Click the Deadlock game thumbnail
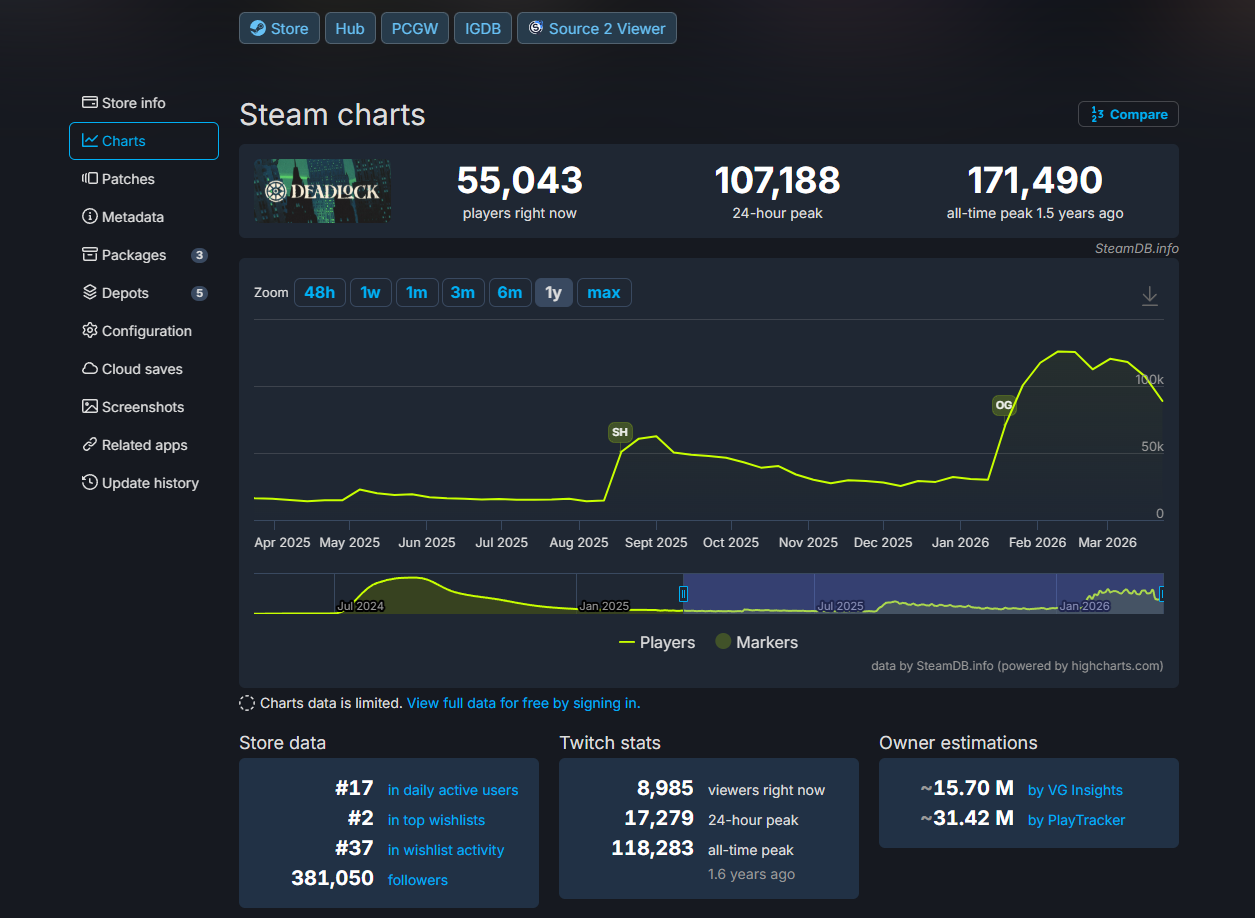The height and width of the screenshot is (918, 1255). pyautogui.click(x=322, y=191)
